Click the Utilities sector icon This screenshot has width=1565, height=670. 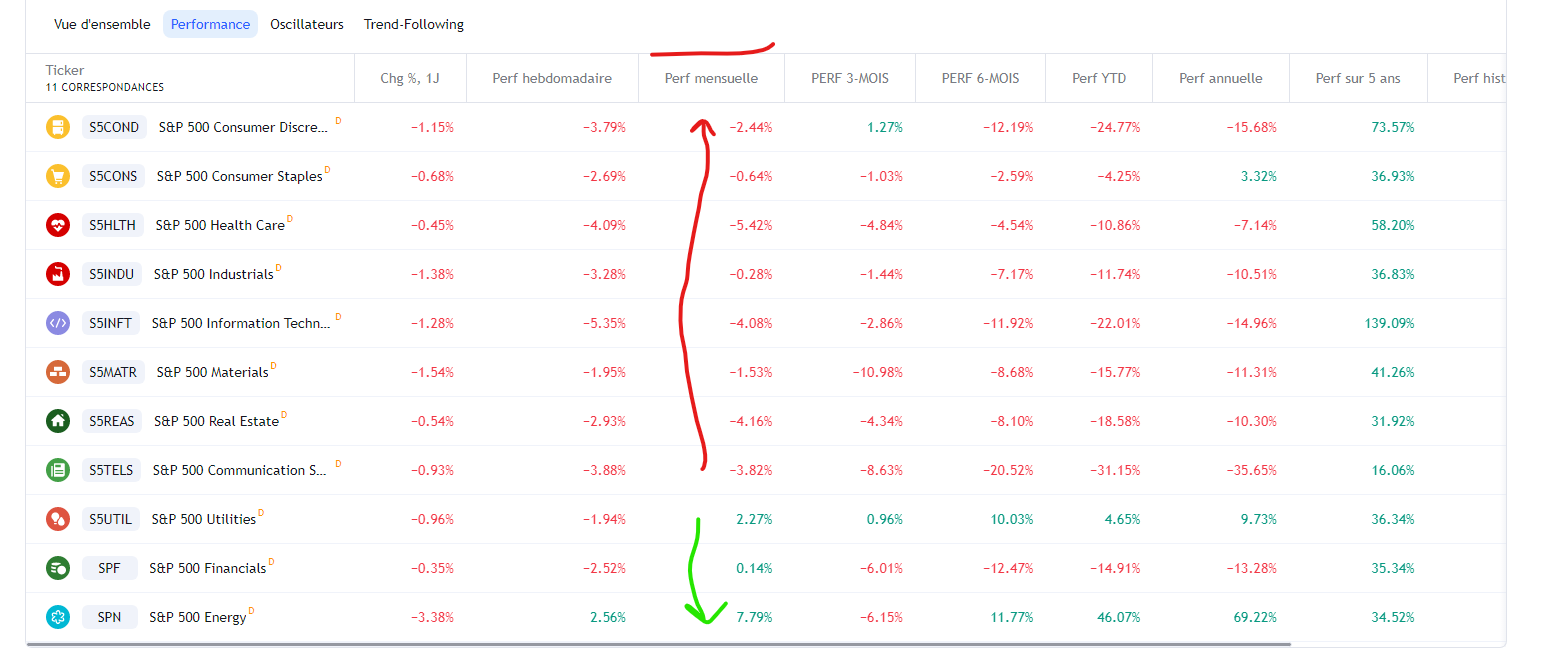(x=58, y=519)
